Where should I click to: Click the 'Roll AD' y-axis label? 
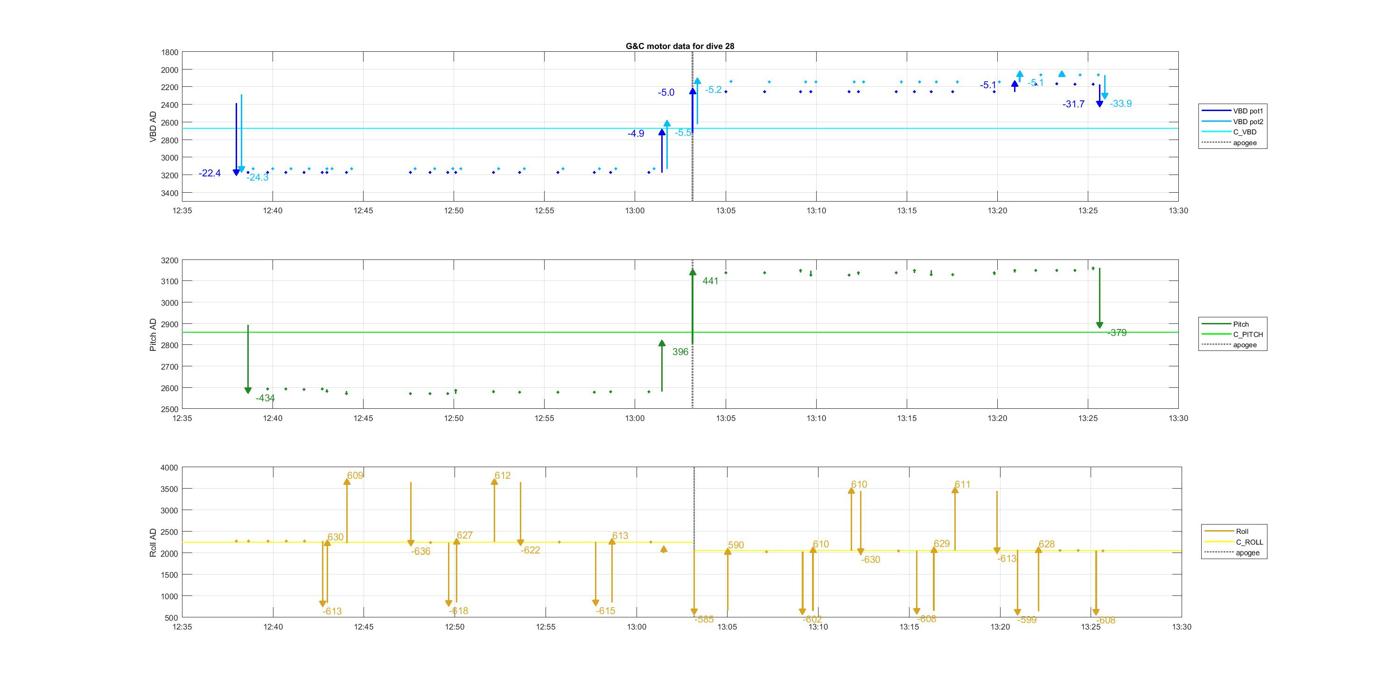153,542
